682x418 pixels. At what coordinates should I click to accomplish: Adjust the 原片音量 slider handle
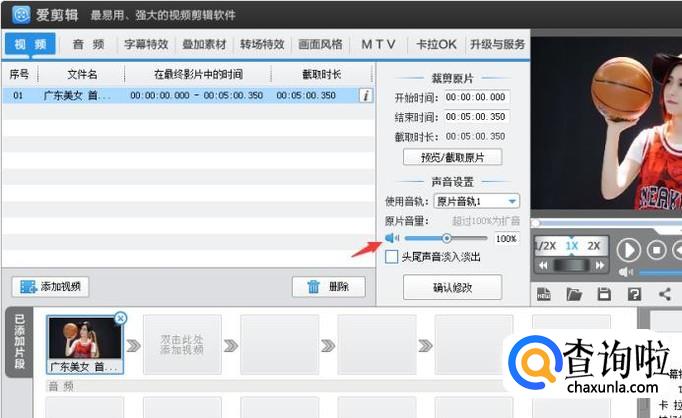446,238
